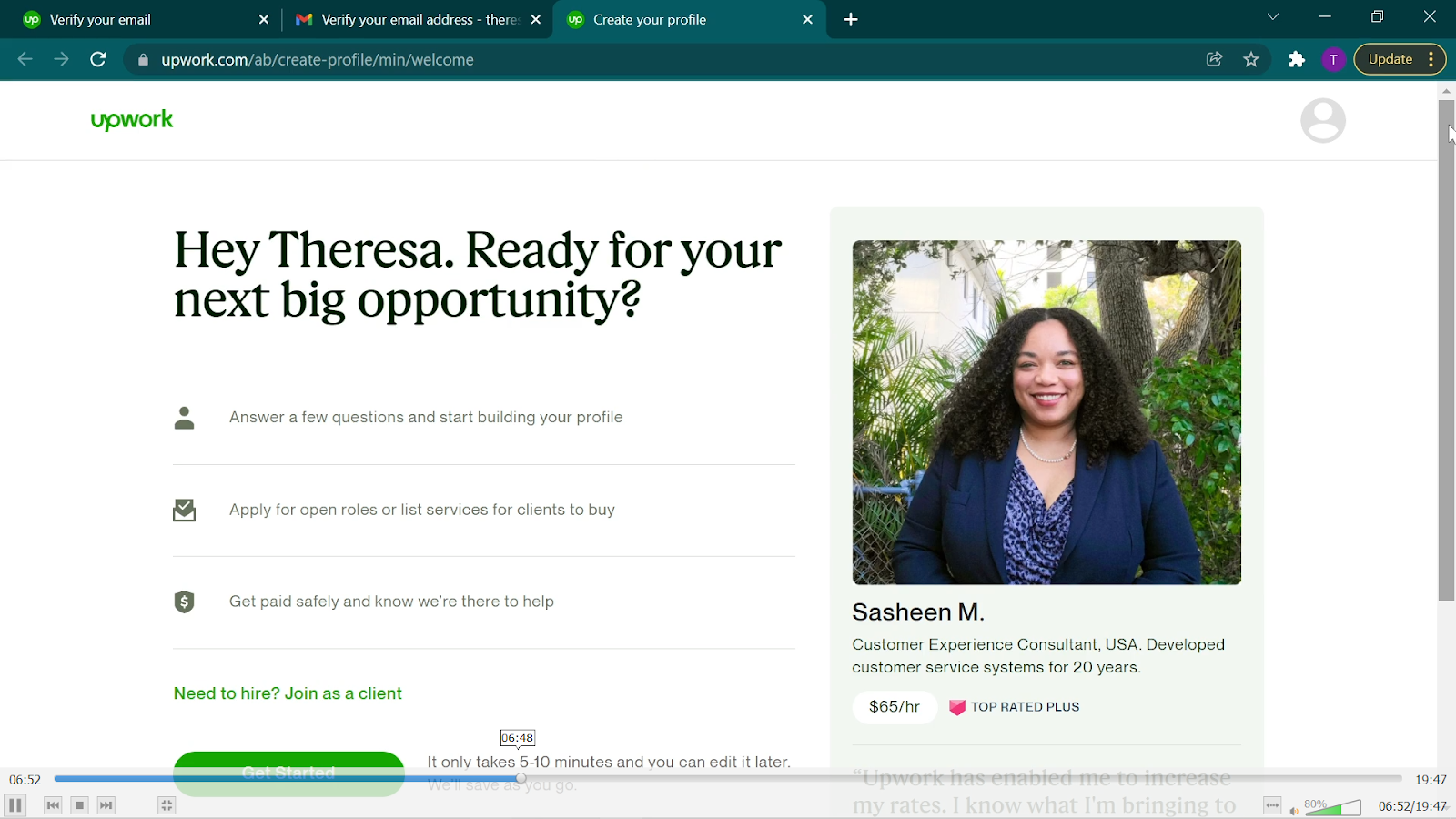This screenshot has width=1456, height=819.
Task: Switch to Gmail Verify your email address tab
Action: (x=420, y=20)
